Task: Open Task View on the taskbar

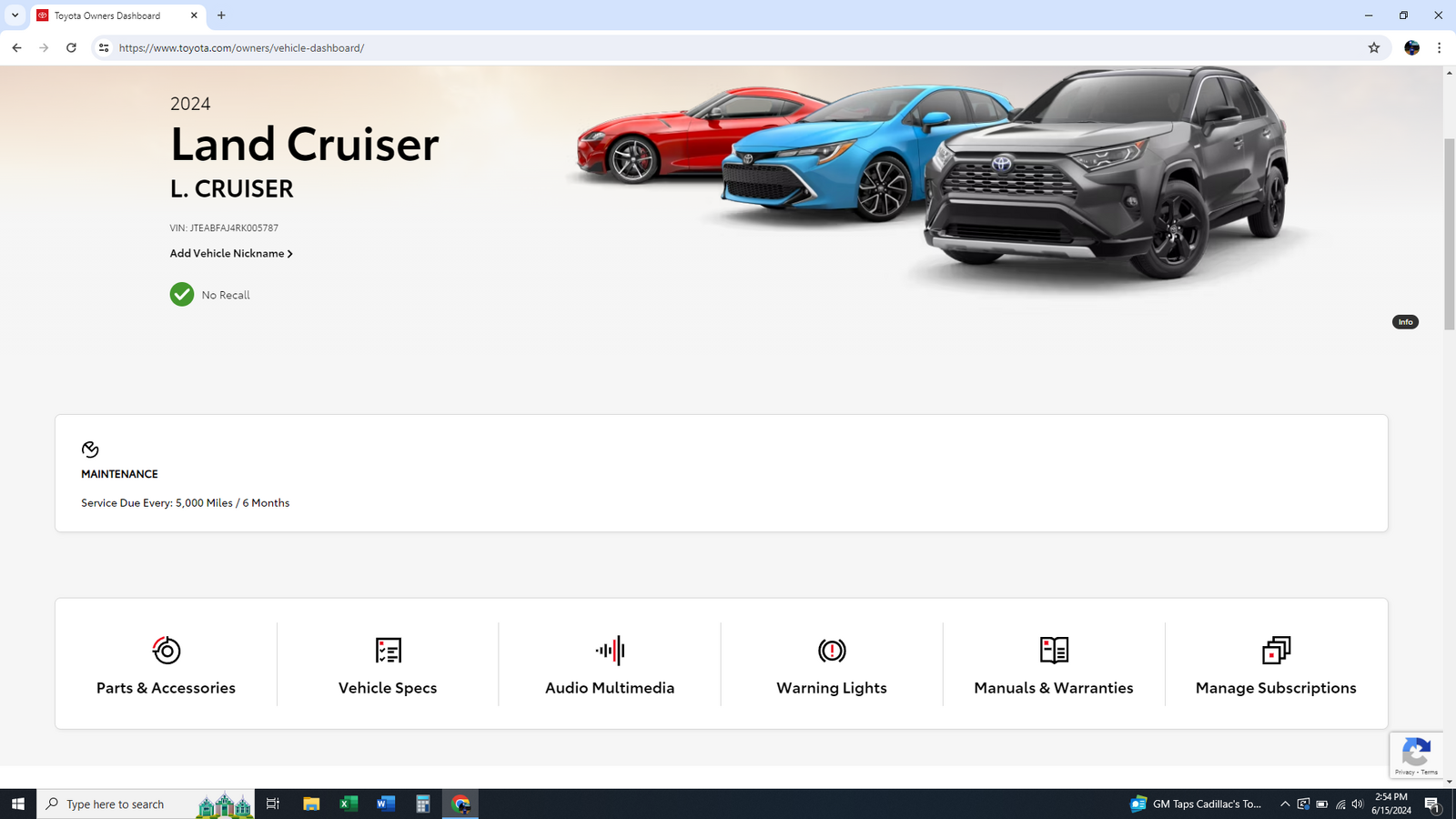Action: [x=272, y=804]
